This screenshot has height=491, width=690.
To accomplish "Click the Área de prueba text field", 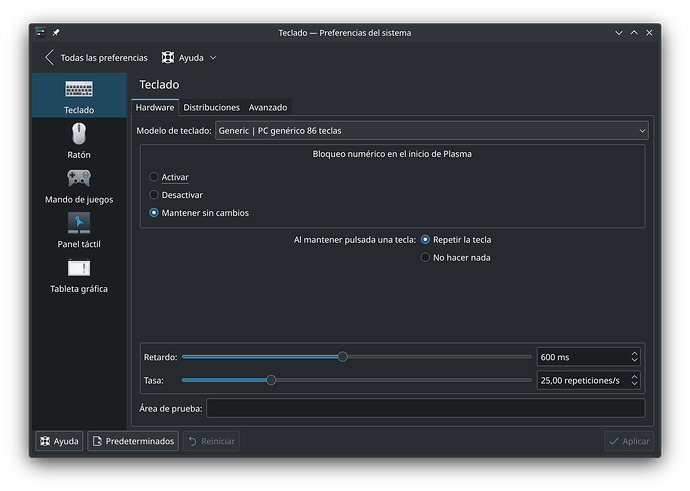I will pyautogui.click(x=425, y=408).
